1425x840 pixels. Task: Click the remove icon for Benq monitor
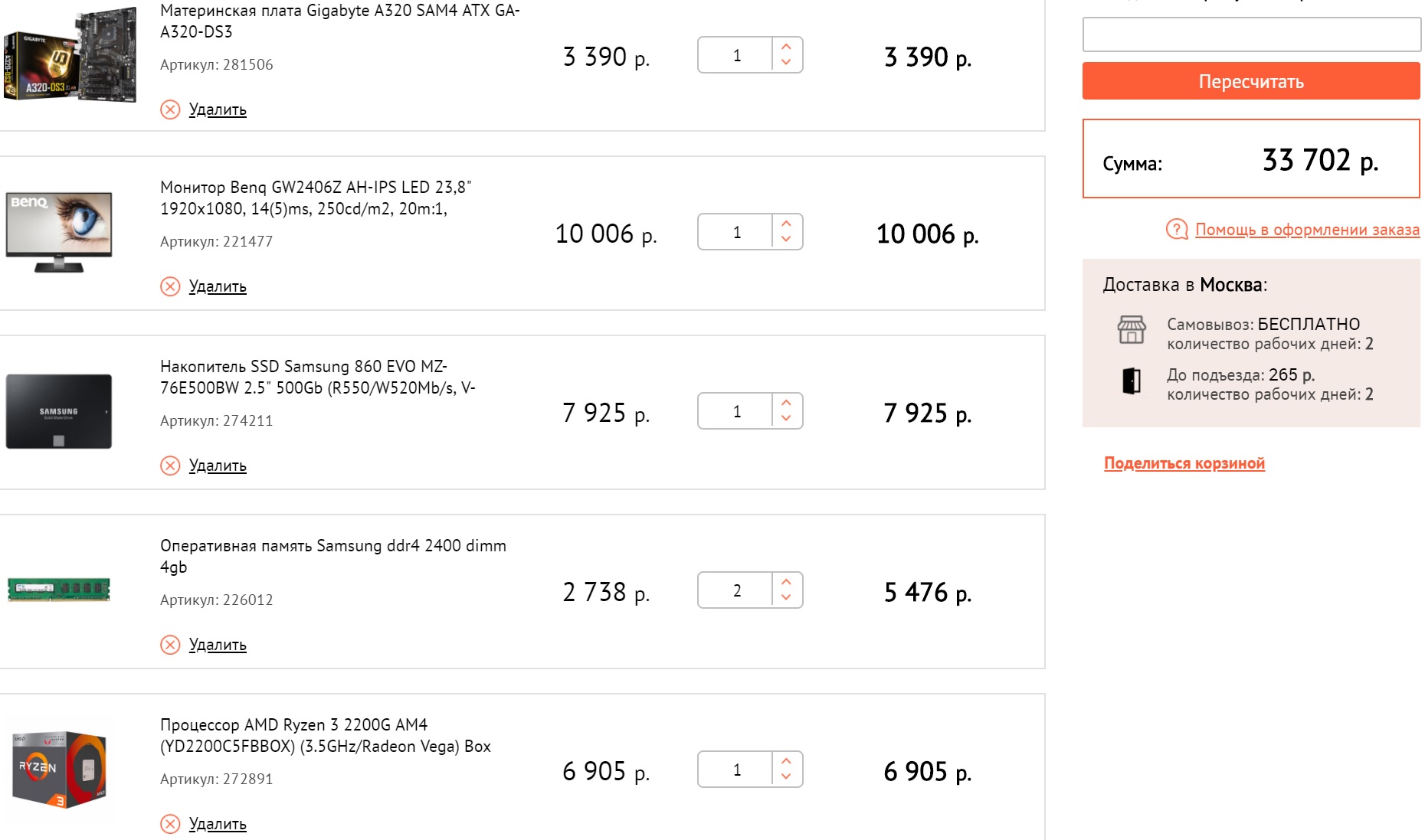click(x=170, y=286)
